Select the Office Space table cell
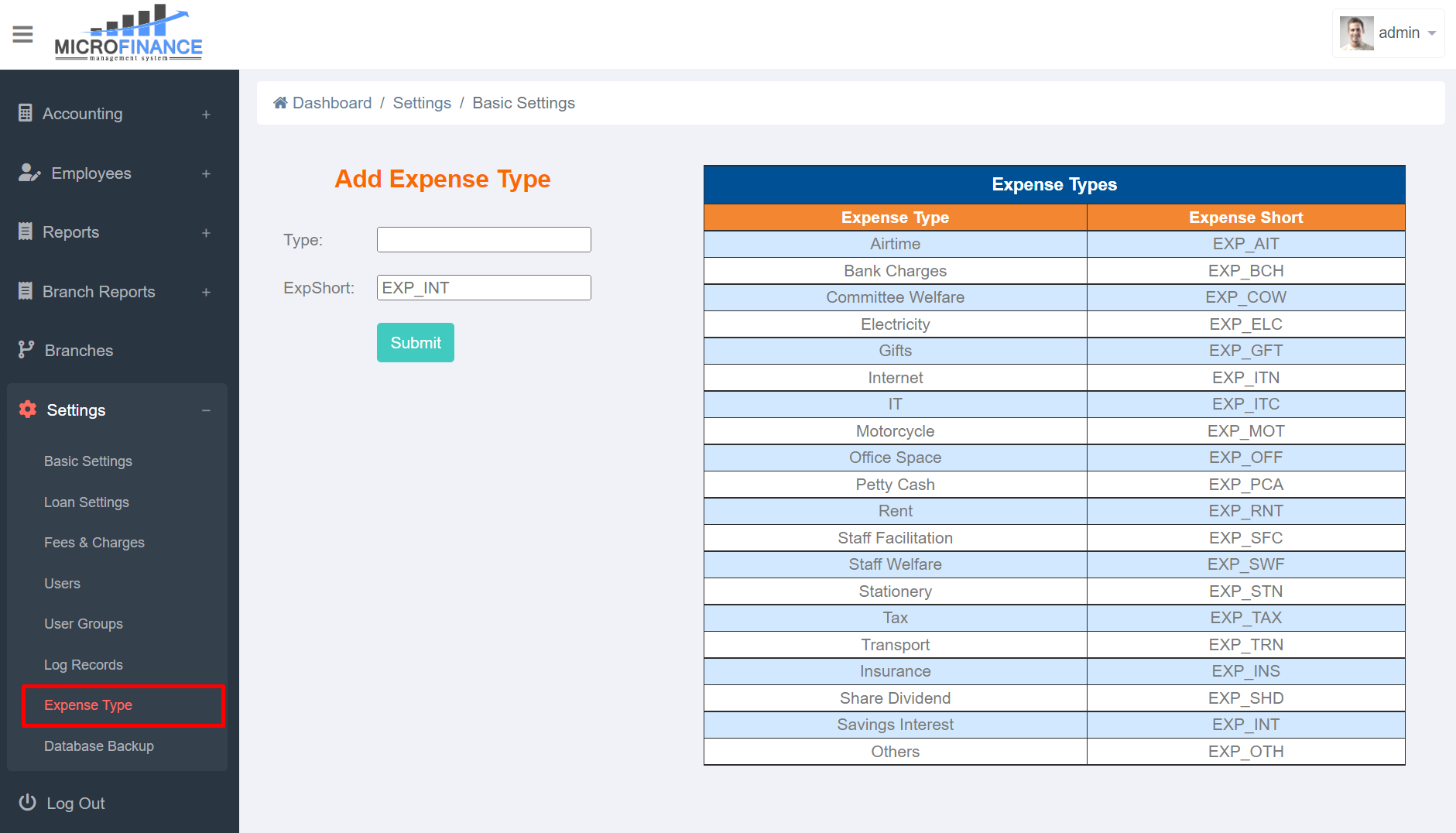 (x=895, y=458)
